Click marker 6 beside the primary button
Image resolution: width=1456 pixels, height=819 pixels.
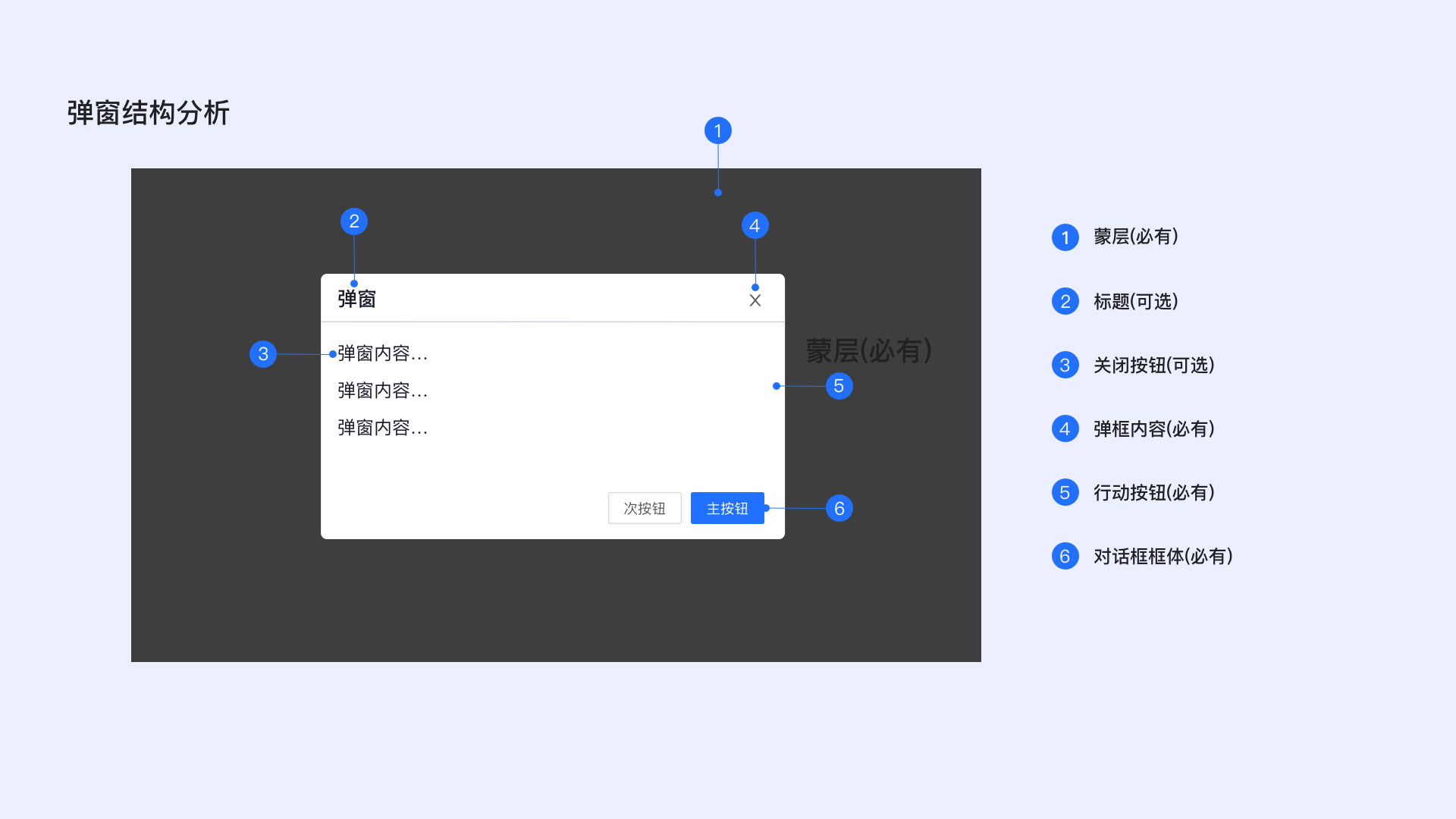tap(839, 508)
